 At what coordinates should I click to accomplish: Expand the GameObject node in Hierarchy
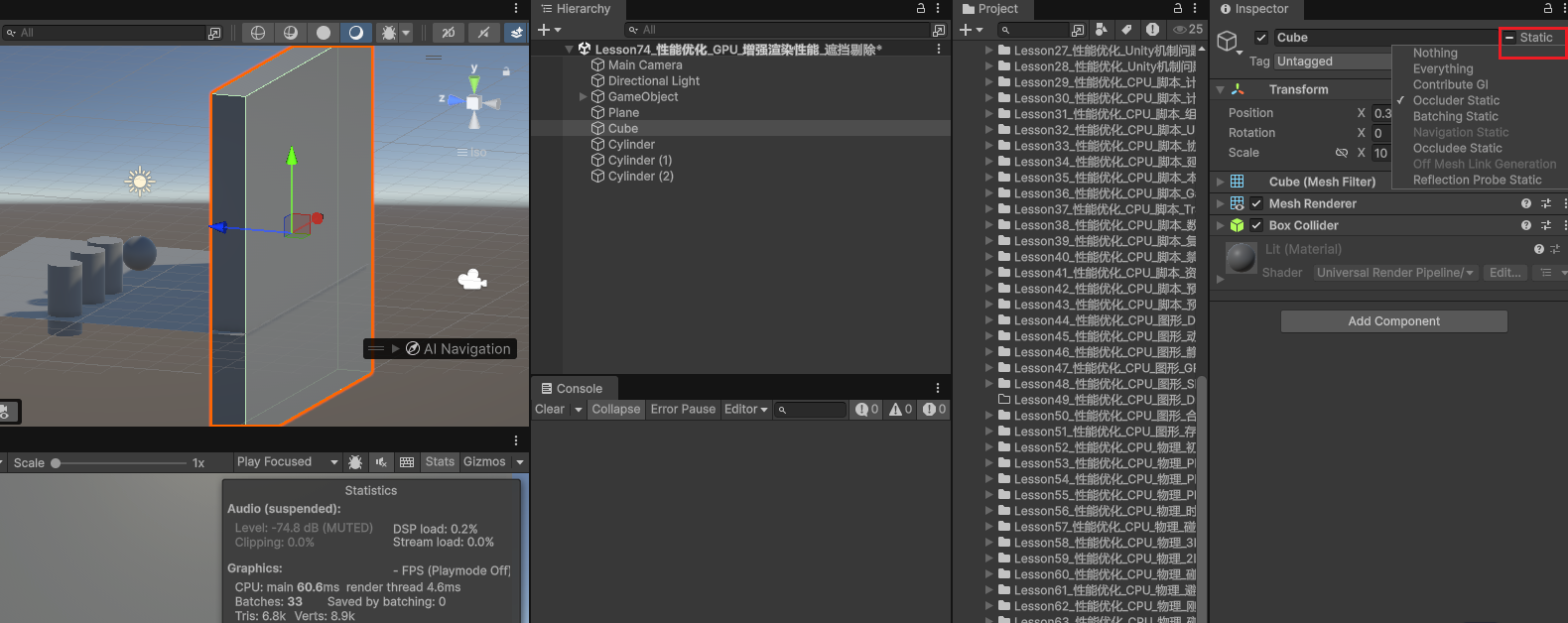pyautogui.click(x=583, y=97)
